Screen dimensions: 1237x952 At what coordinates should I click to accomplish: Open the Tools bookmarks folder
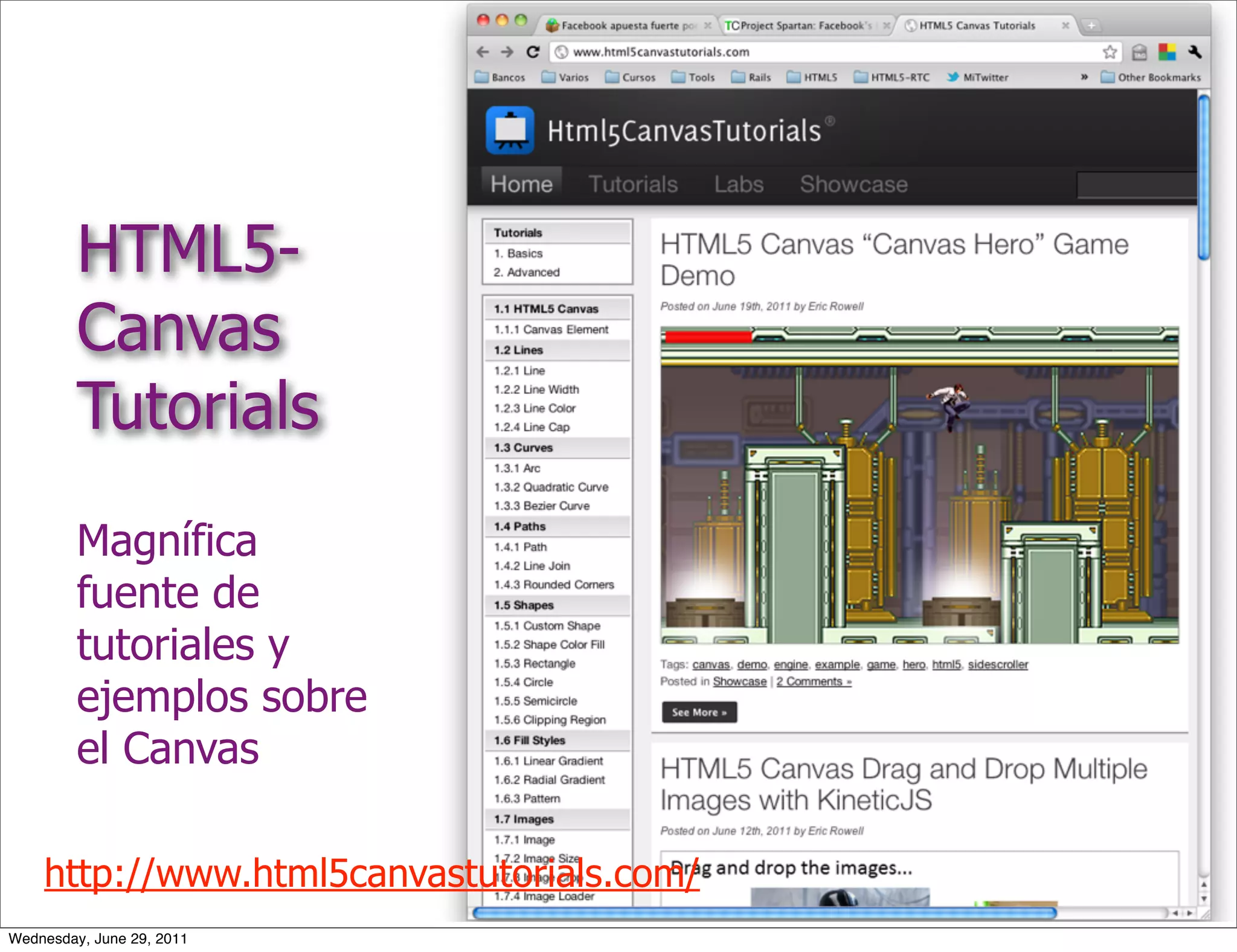(693, 77)
